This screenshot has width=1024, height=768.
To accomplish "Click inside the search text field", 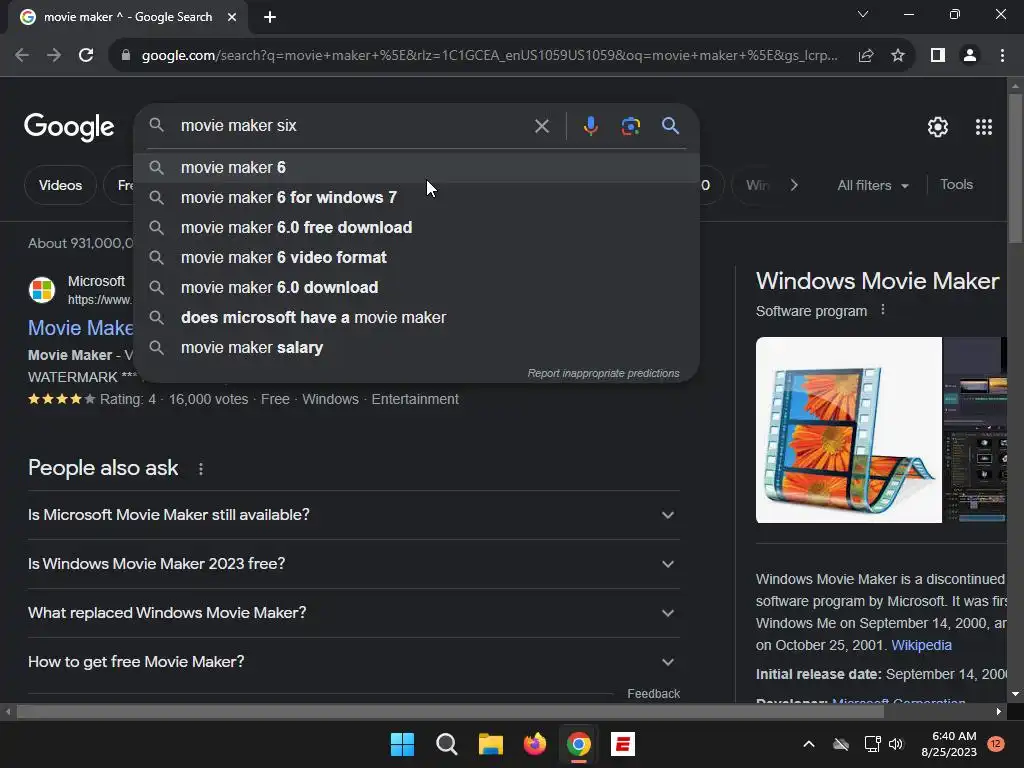I will pos(353,126).
